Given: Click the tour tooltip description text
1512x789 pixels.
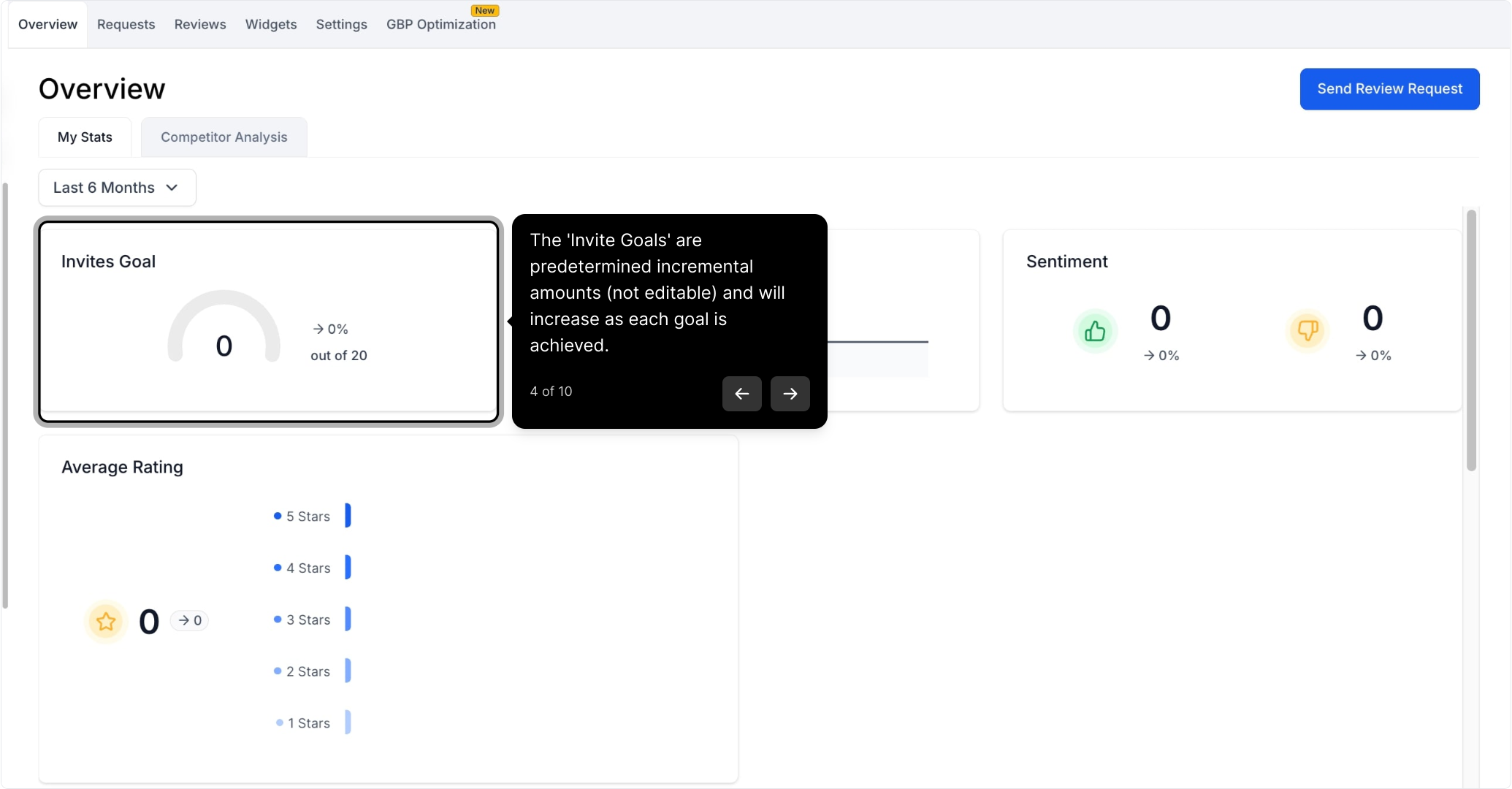Looking at the screenshot, I should pyautogui.click(x=657, y=293).
